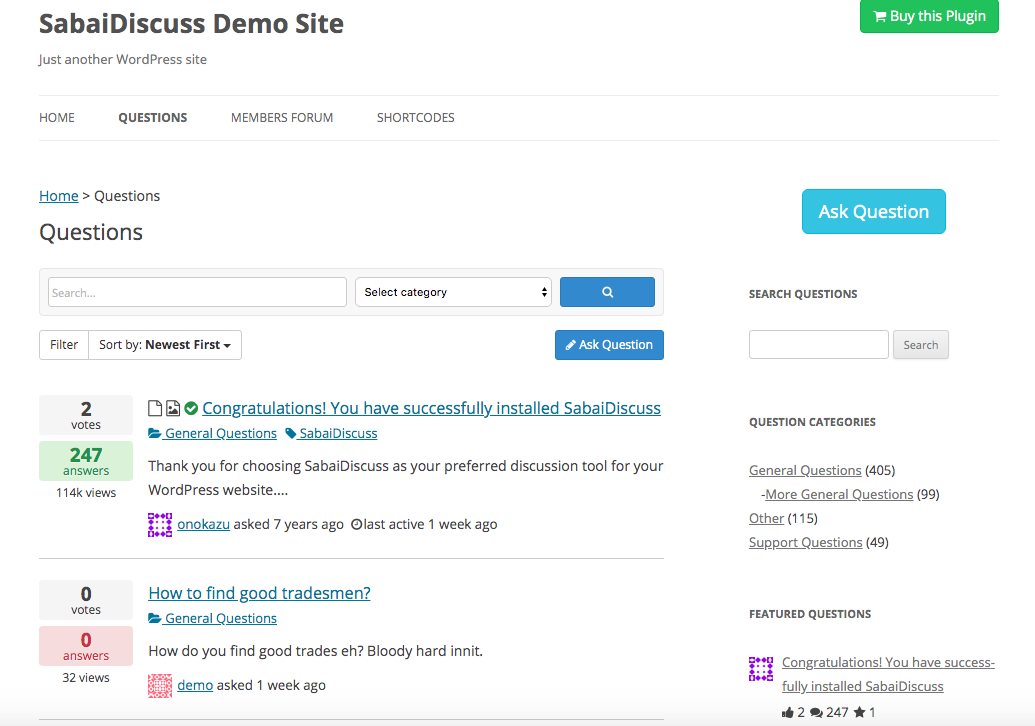Follow the Home breadcrumb link
The height and width of the screenshot is (726, 1035).
(x=59, y=196)
